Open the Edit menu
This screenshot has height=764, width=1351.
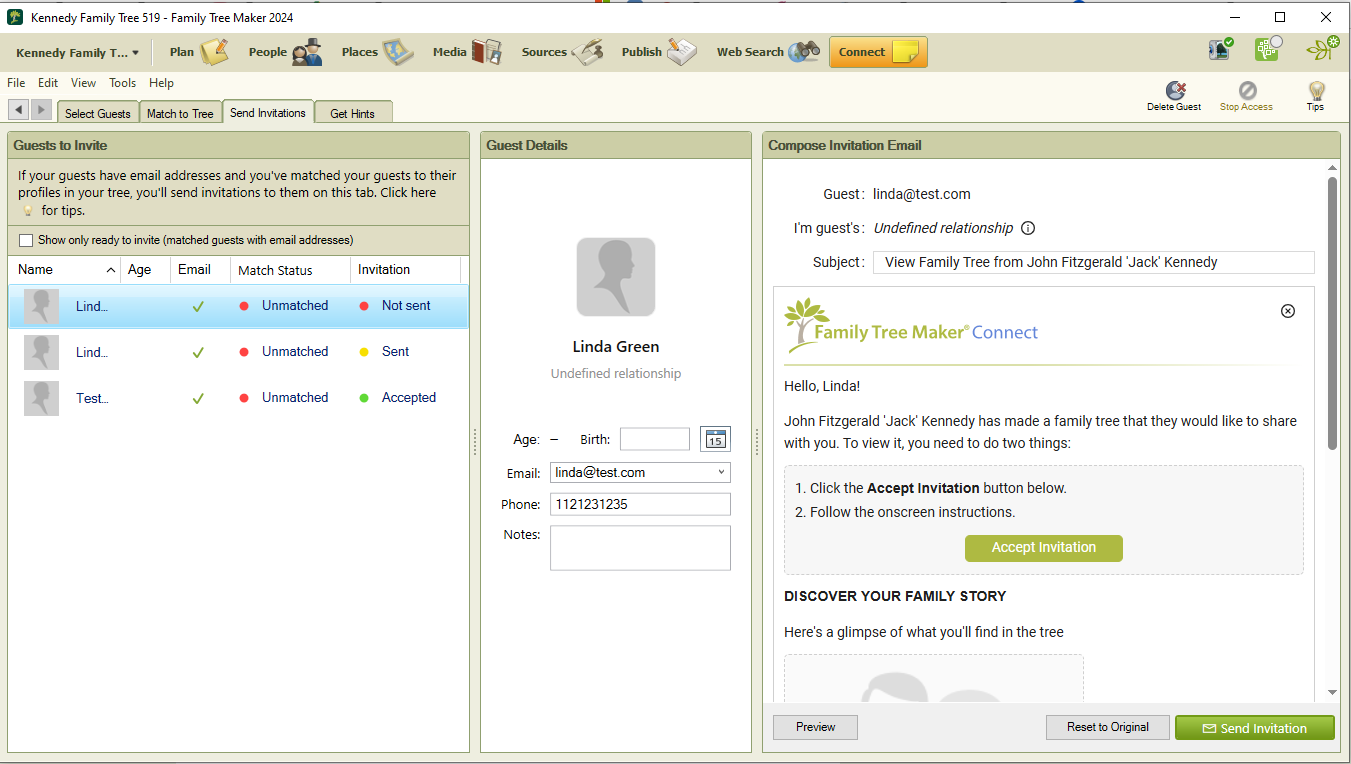(48, 83)
